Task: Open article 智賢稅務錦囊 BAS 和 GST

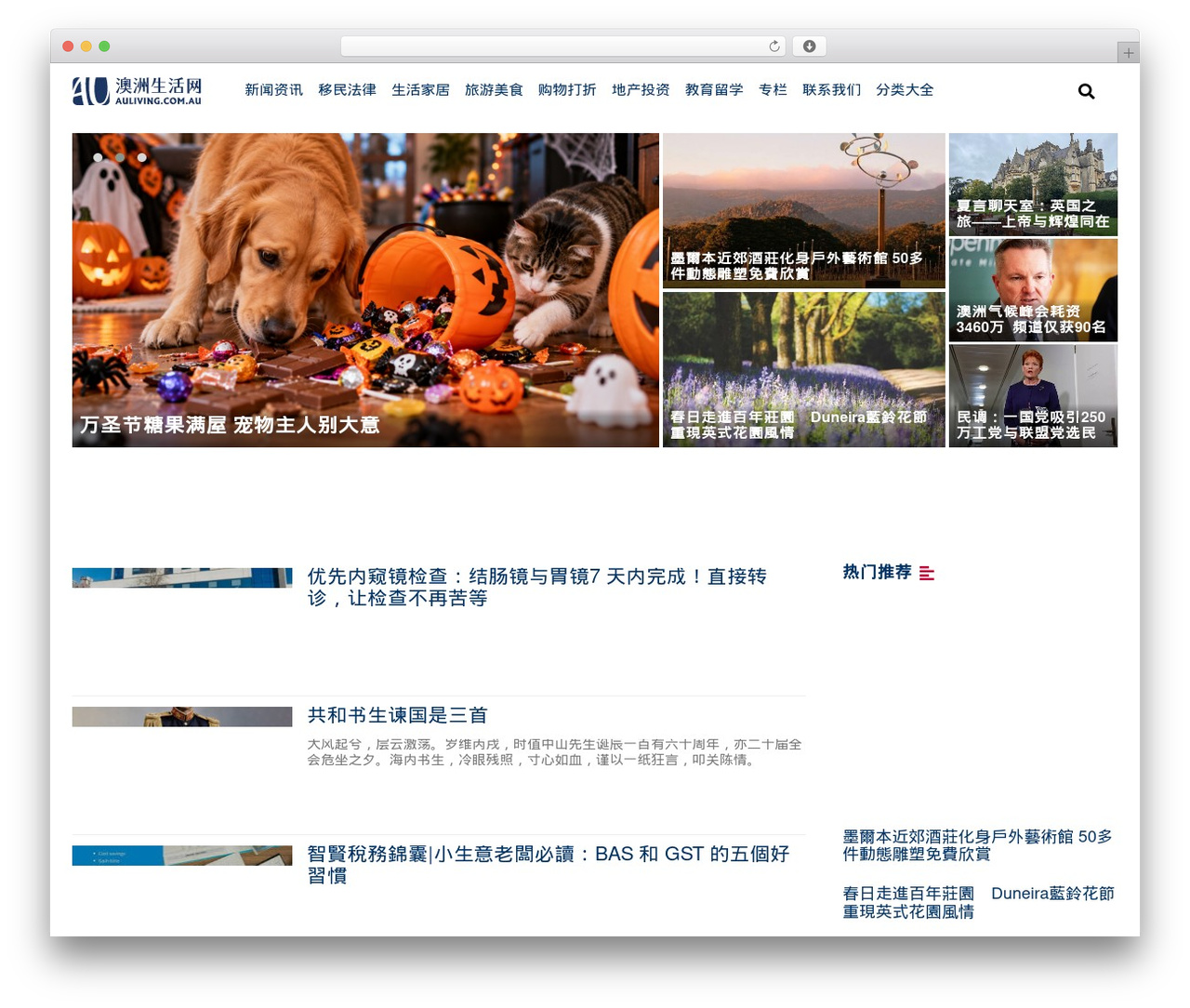Action: (x=549, y=865)
